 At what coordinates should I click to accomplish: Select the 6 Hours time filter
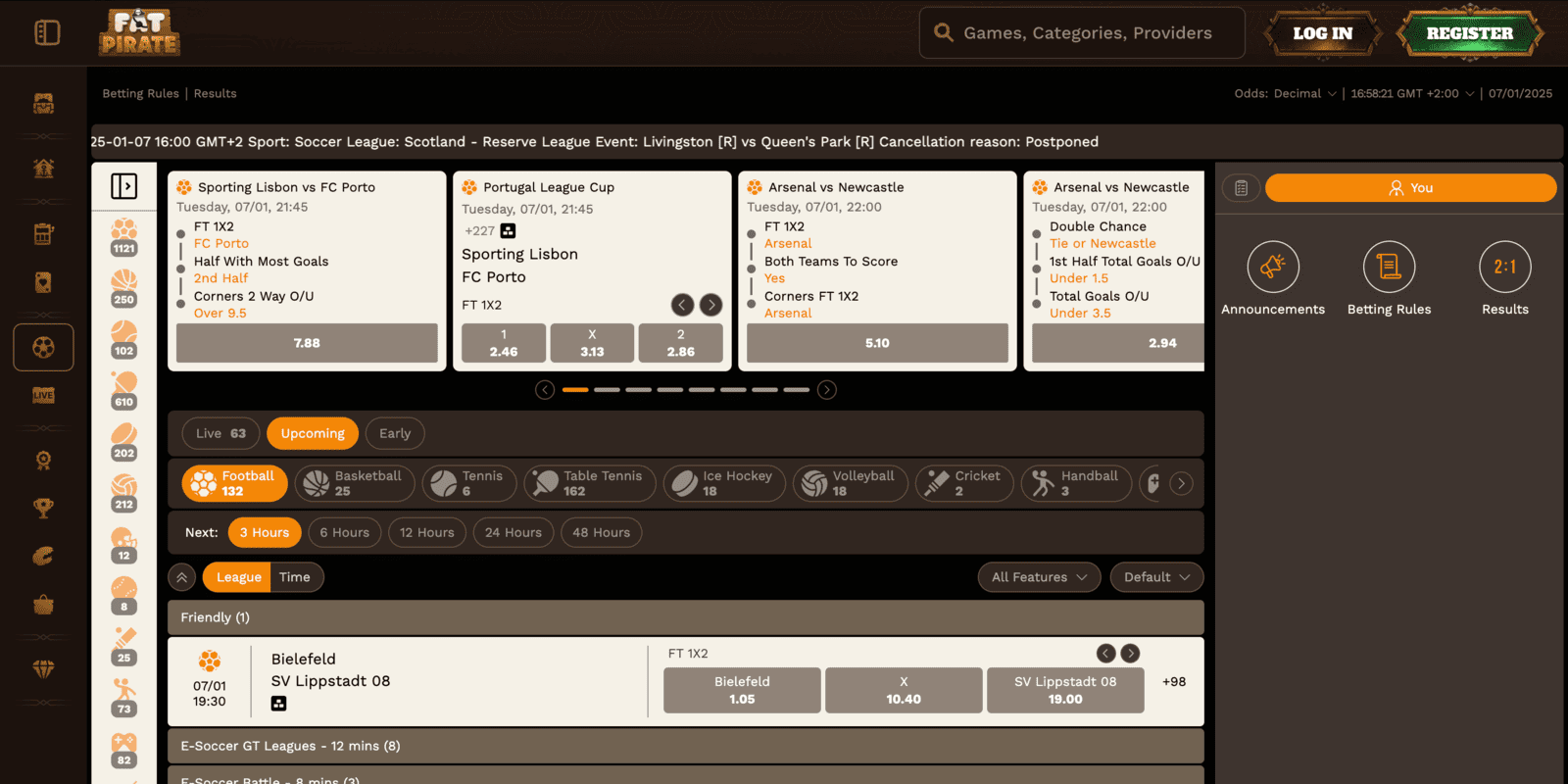coord(344,532)
